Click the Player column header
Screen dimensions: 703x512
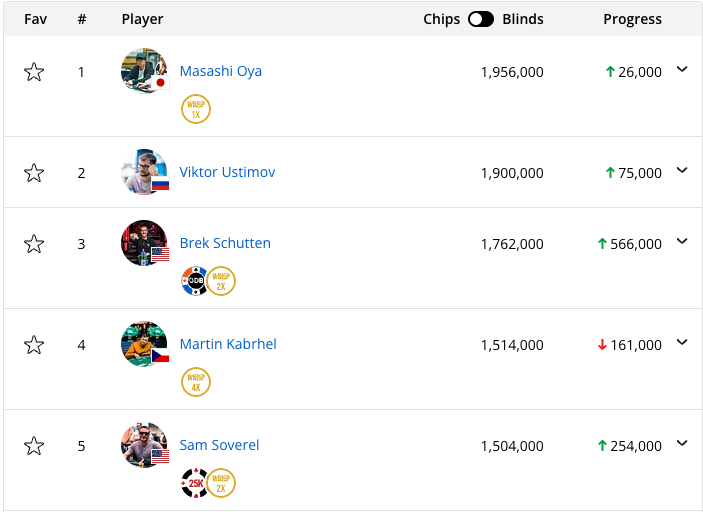142,19
